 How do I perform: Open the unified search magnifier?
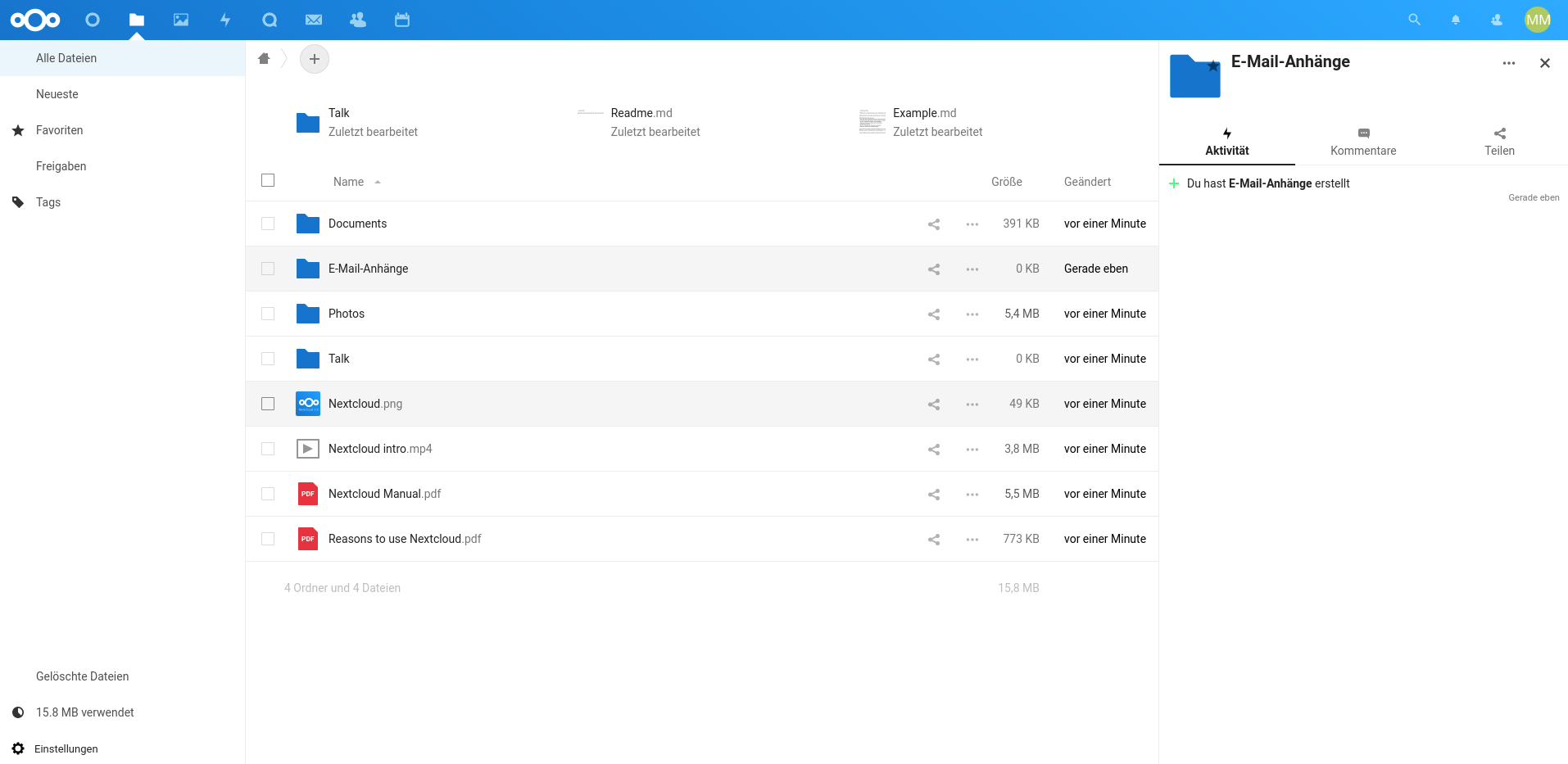click(x=1414, y=20)
